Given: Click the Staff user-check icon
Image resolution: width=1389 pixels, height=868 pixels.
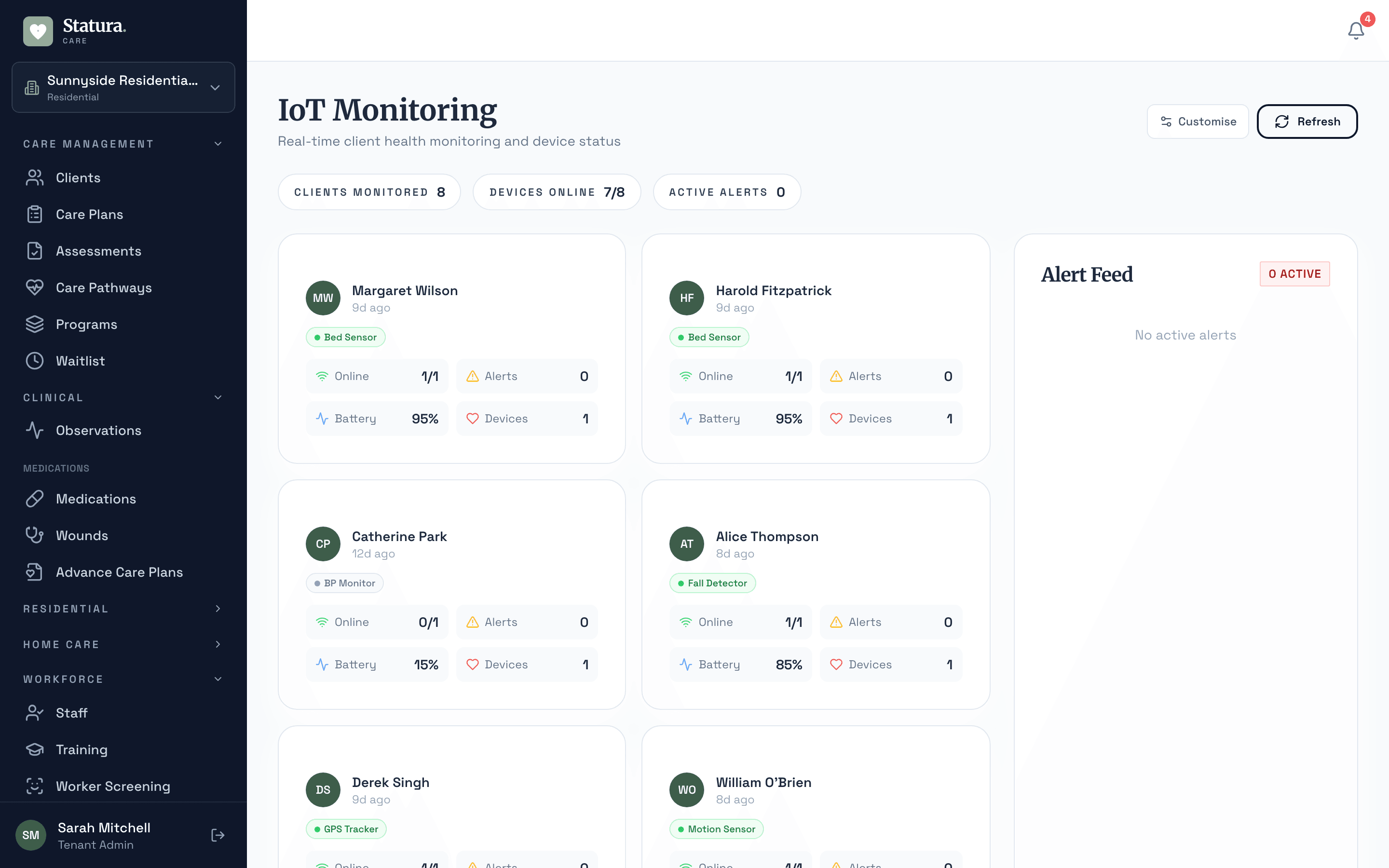Looking at the screenshot, I should point(34,713).
